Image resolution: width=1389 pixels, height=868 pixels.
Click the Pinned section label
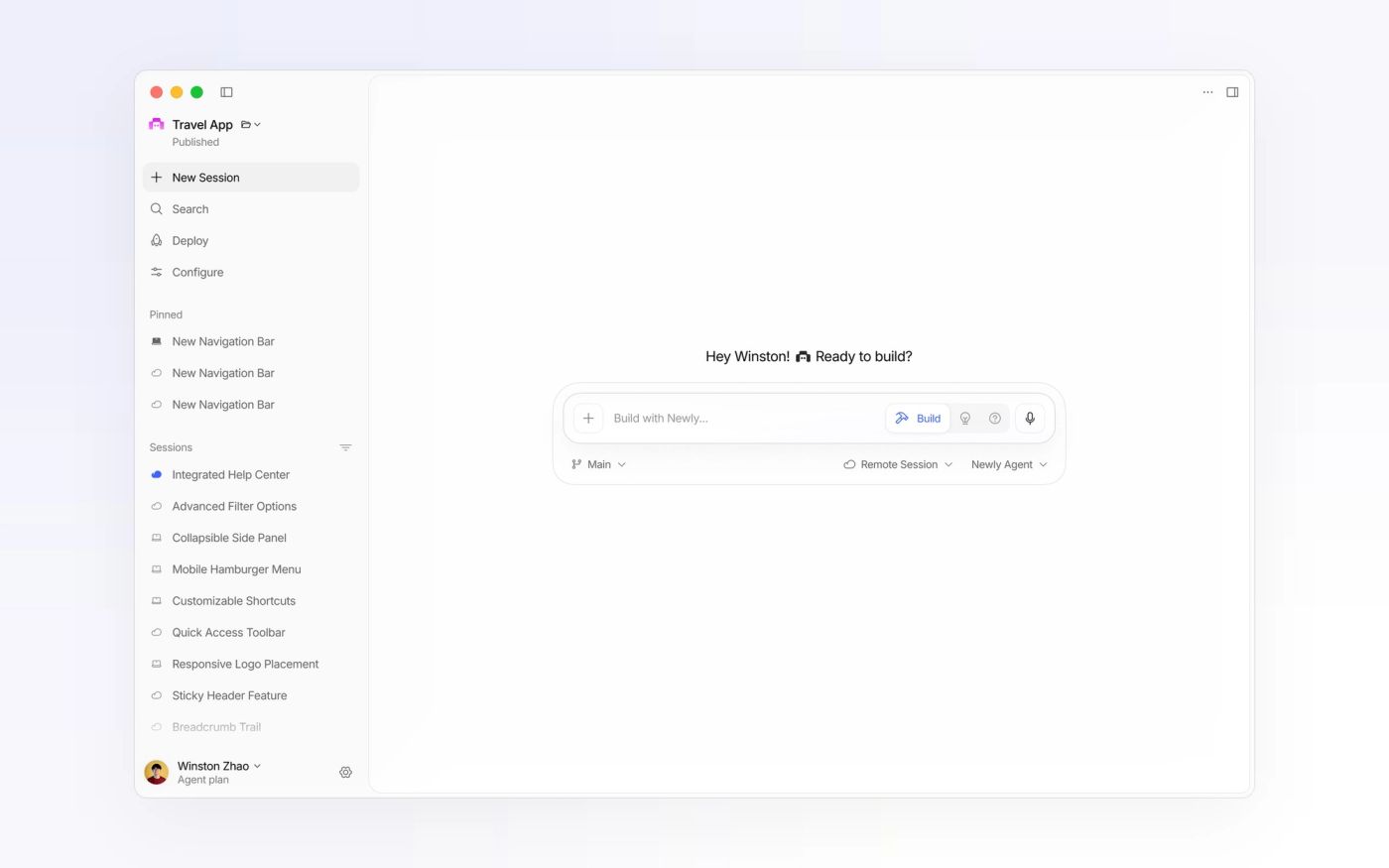point(166,314)
